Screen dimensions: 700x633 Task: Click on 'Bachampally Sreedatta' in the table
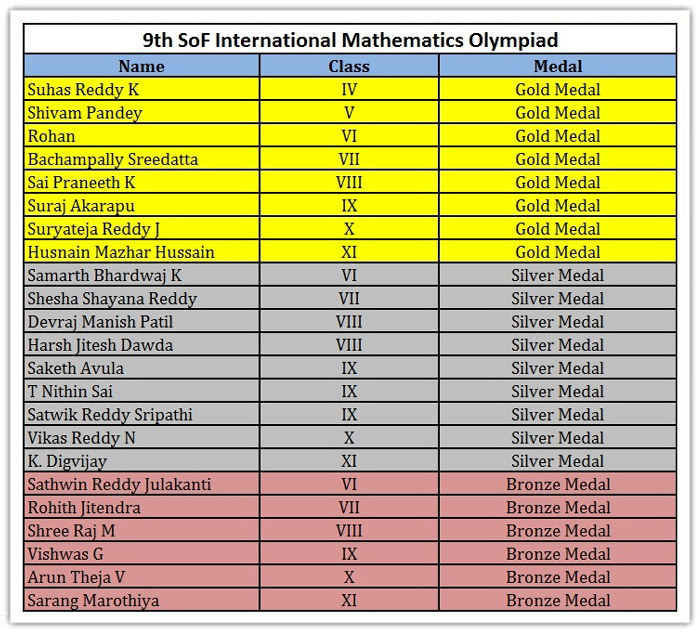pos(113,159)
